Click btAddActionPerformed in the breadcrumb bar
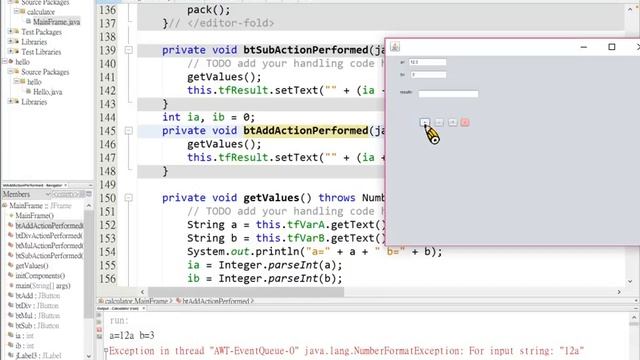This screenshot has width=640, height=360. pyautogui.click(x=216, y=301)
